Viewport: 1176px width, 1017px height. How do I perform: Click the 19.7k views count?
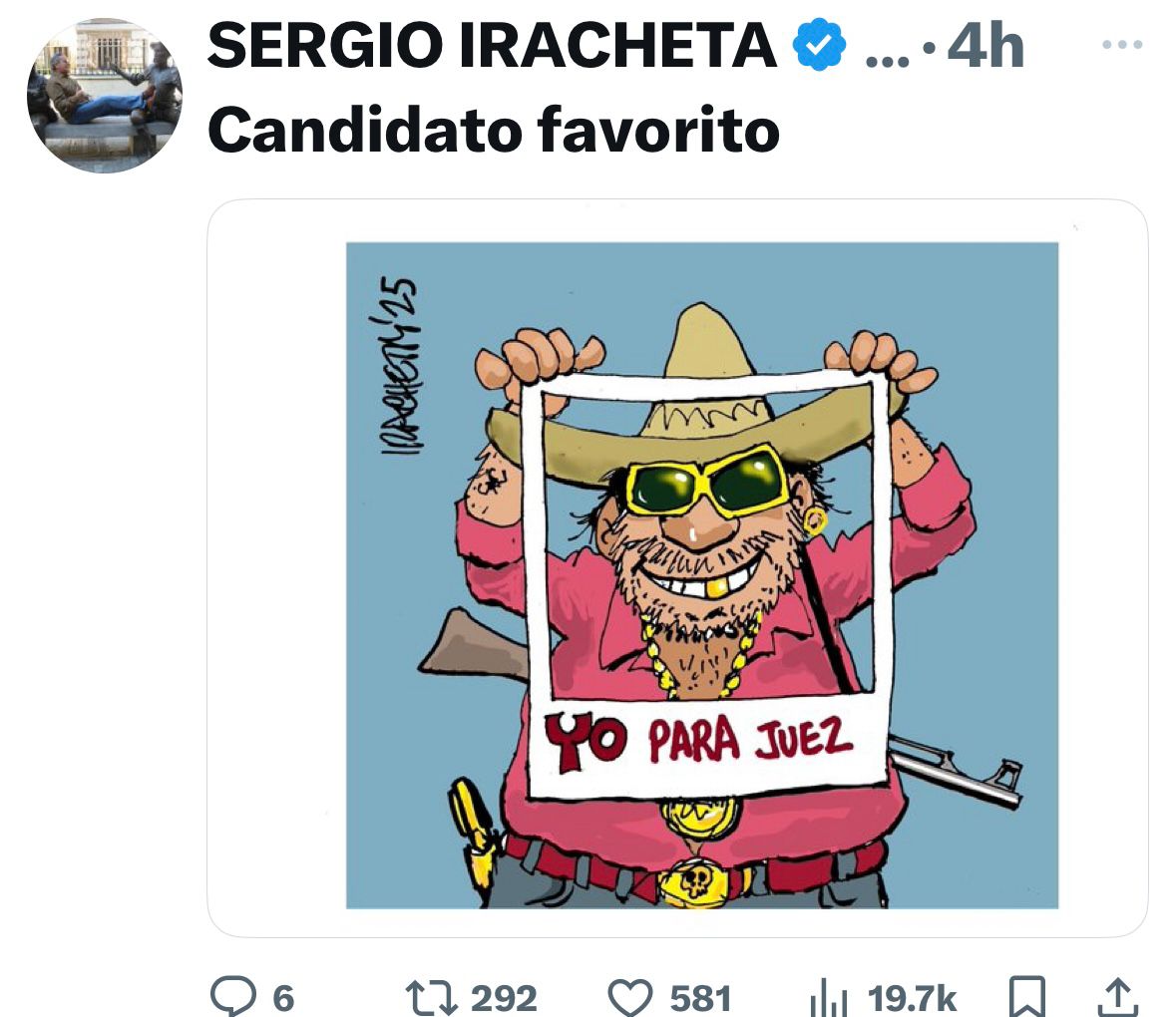[912, 997]
